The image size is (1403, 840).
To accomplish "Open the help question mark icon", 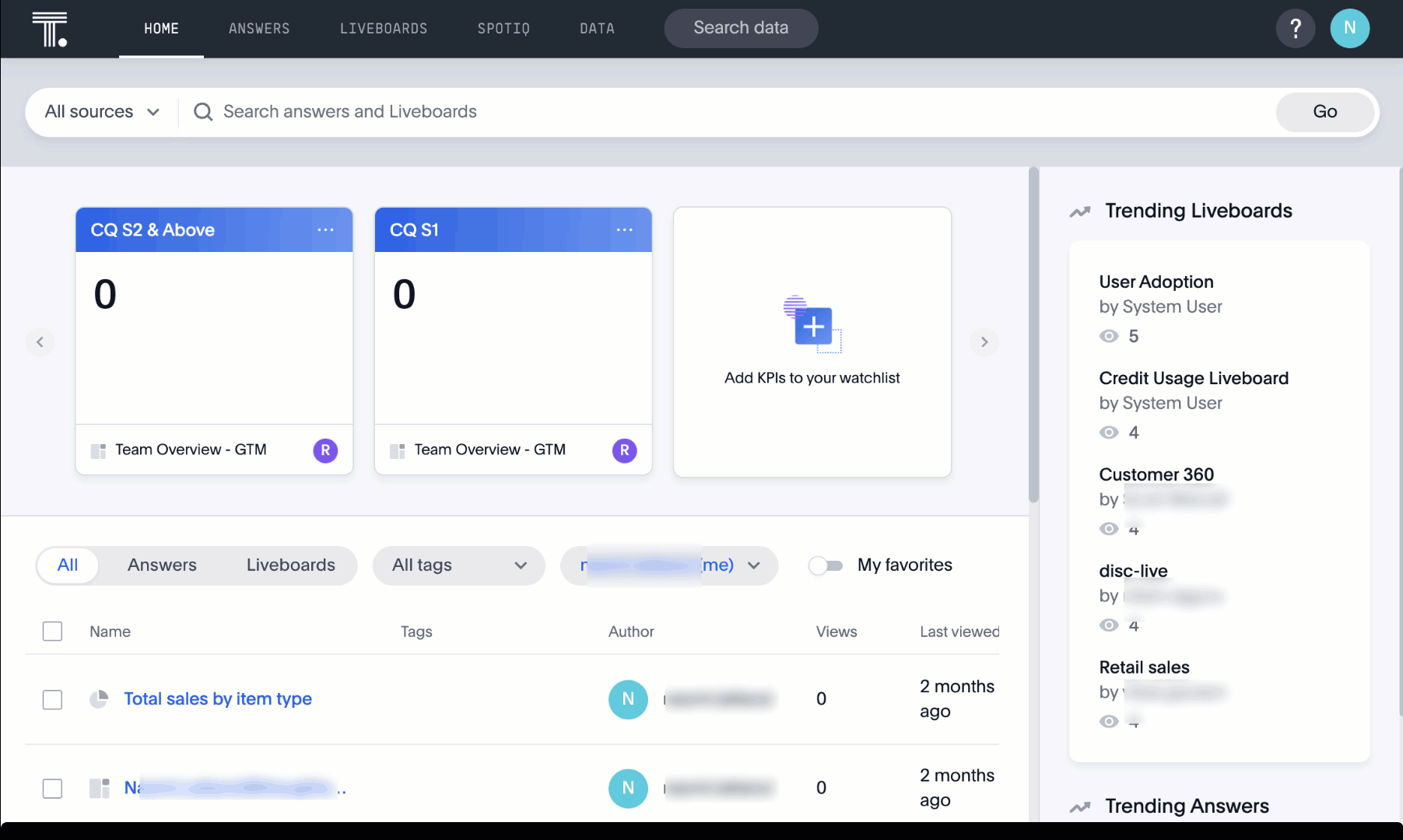I will coord(1295,29).
